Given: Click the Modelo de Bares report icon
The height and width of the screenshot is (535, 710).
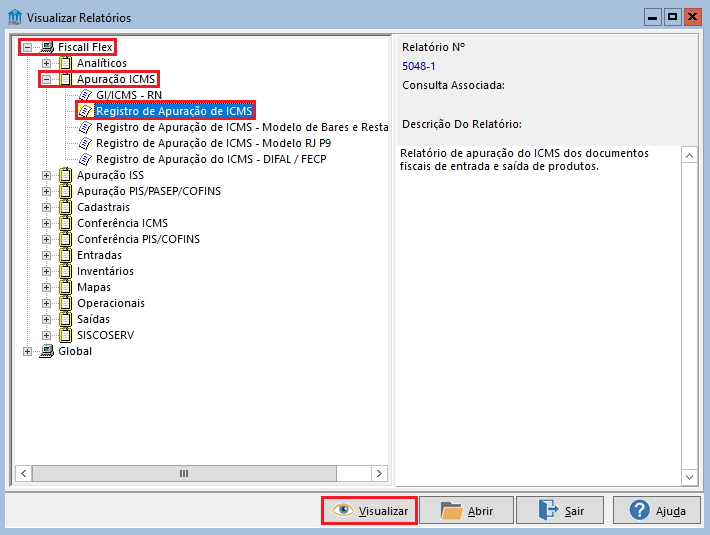Looking at the screenshot, I should pos(85,127).
